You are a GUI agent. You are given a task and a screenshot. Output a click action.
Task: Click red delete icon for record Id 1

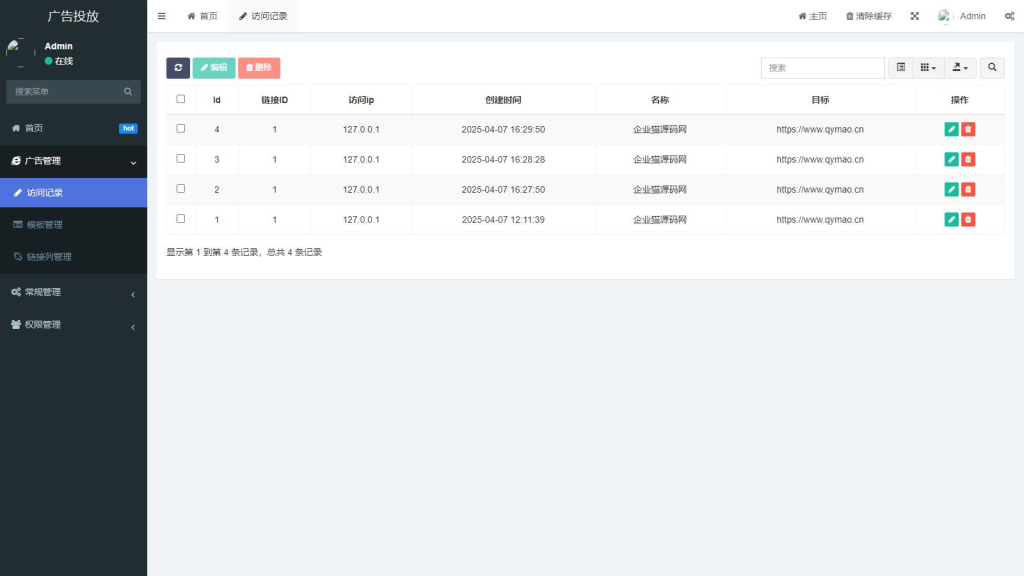(968, 220)
